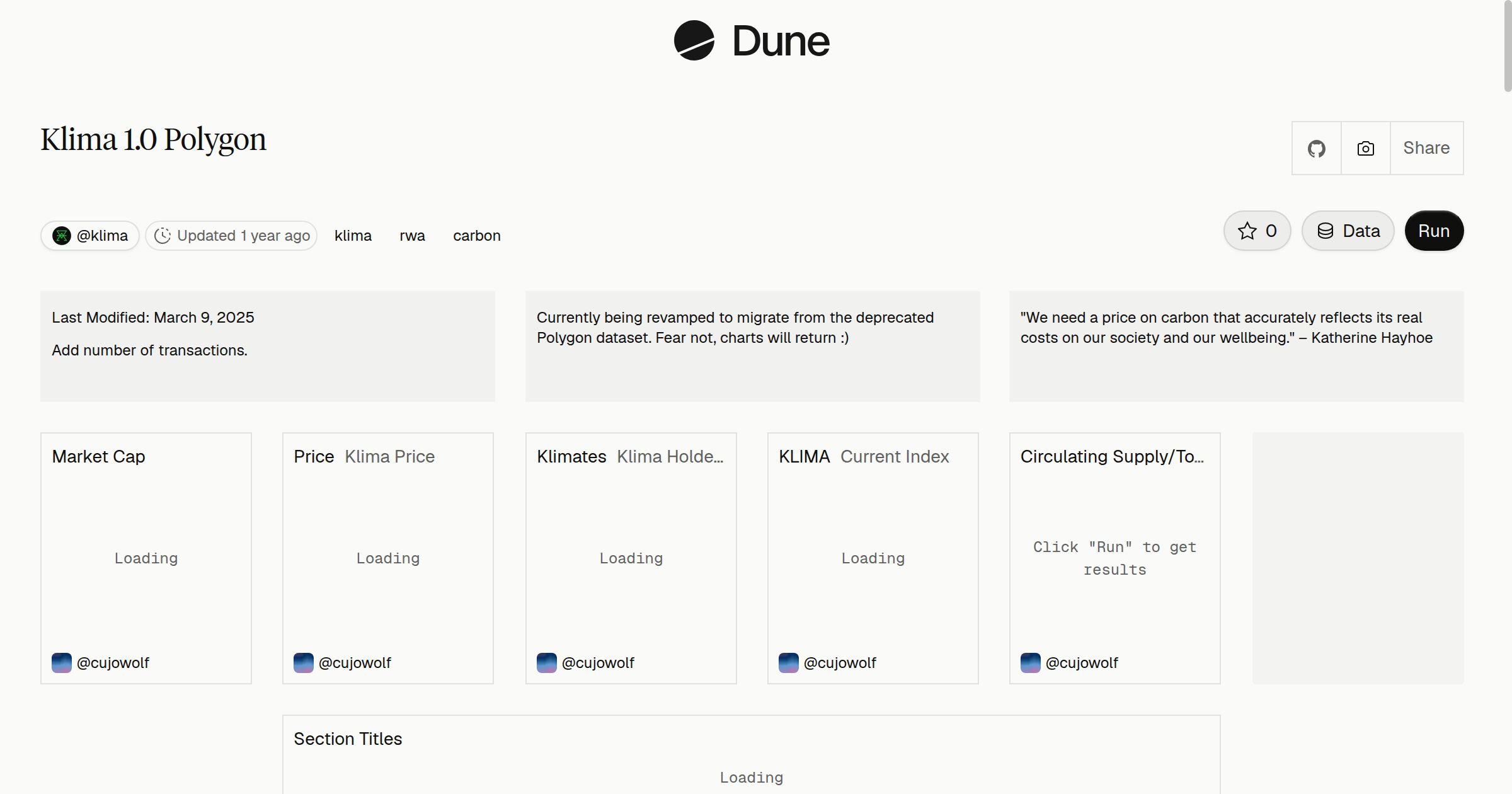
Task: Open the Section Titles card title
Action: click(348, 739)
